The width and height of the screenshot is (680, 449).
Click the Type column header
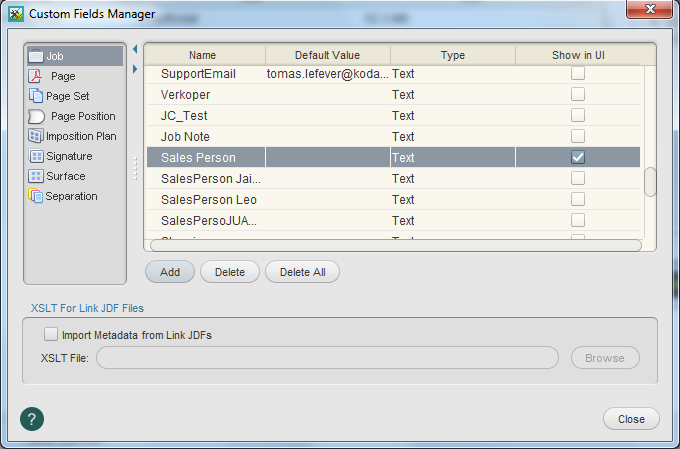(x=452, y=55)
